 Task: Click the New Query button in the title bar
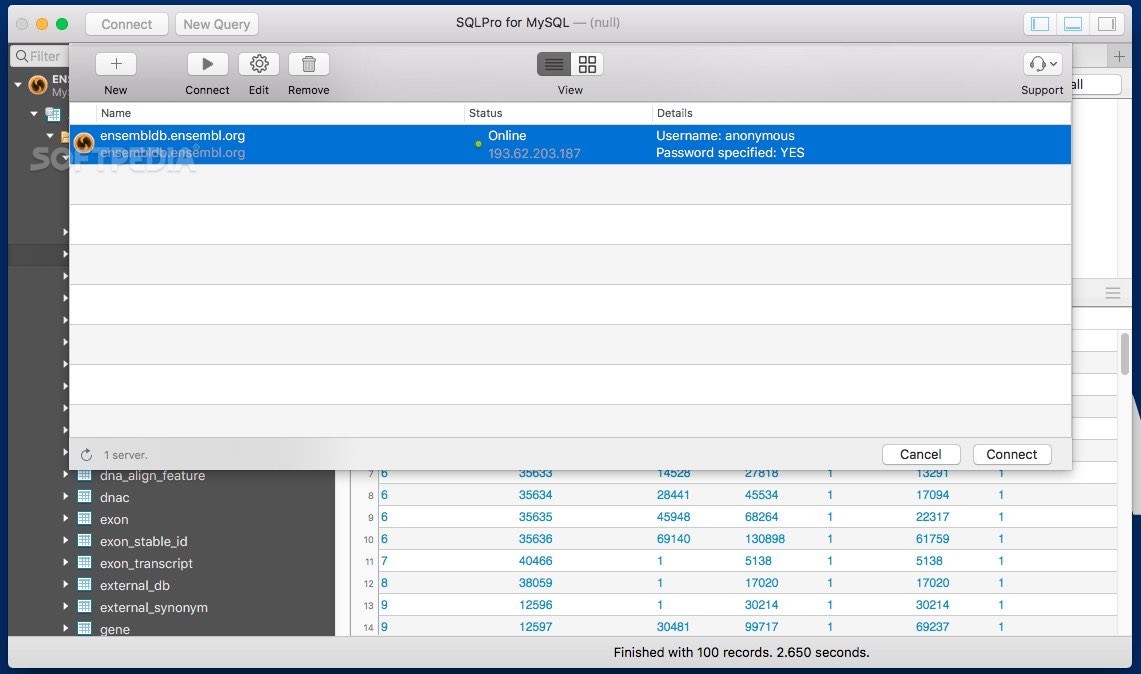coord(216,23)
